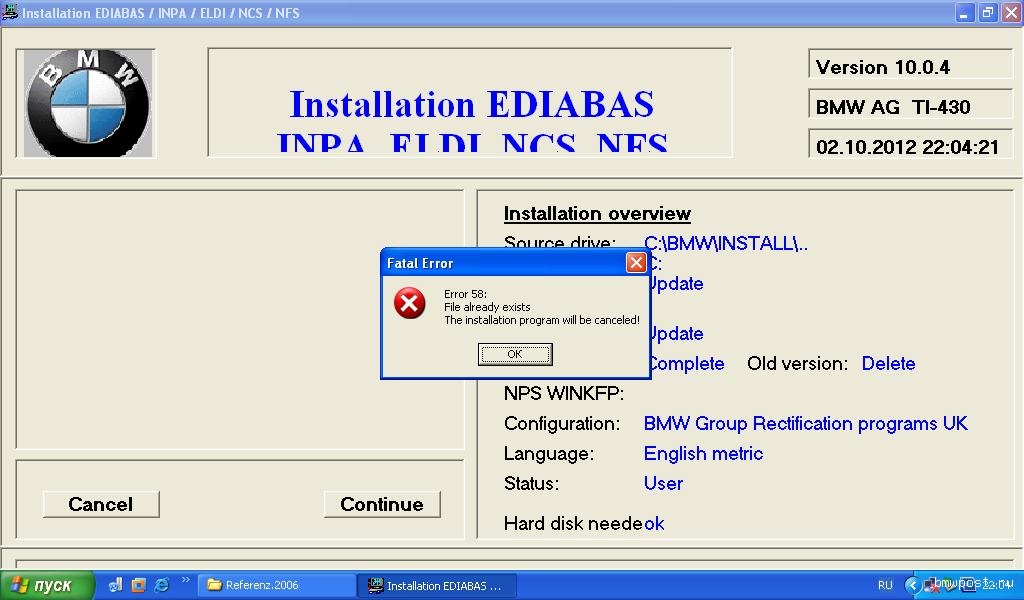Click the middle quick launch icon

pos(138,585)
